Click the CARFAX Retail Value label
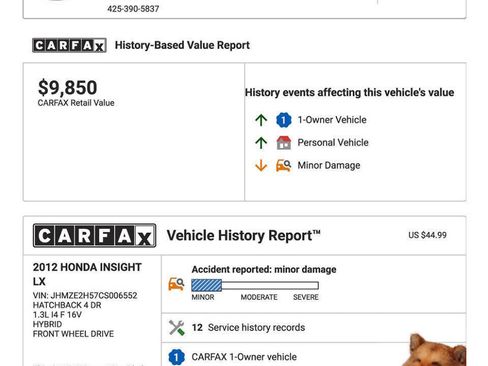488x366 pixels. (x=76, y=103)
